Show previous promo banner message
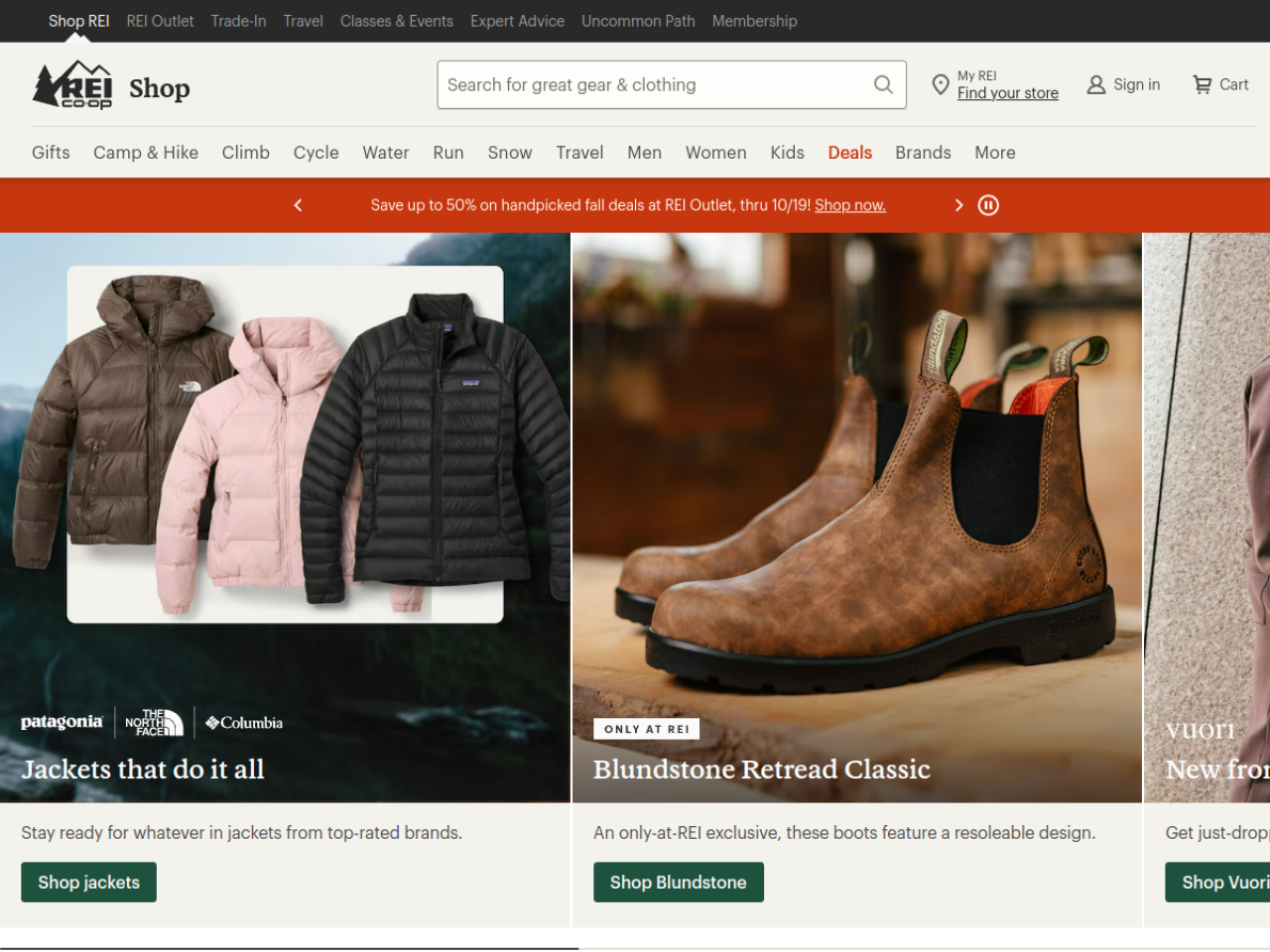The image size is (1270, 952). point(298,205)
